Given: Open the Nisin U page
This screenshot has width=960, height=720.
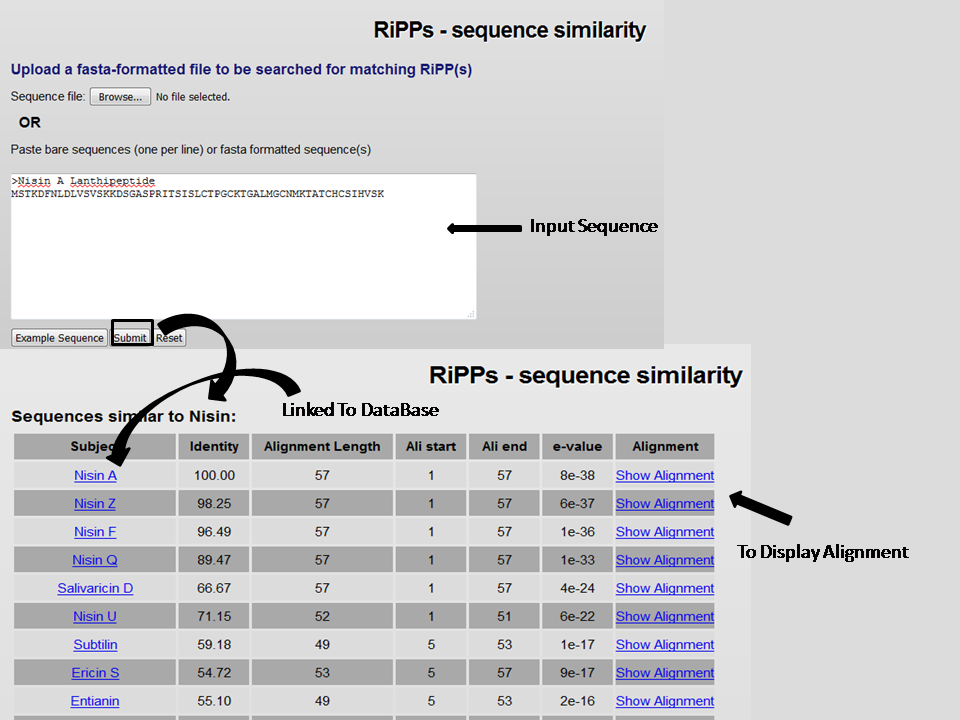Looking at the screenshot, I should pos(95,616).
